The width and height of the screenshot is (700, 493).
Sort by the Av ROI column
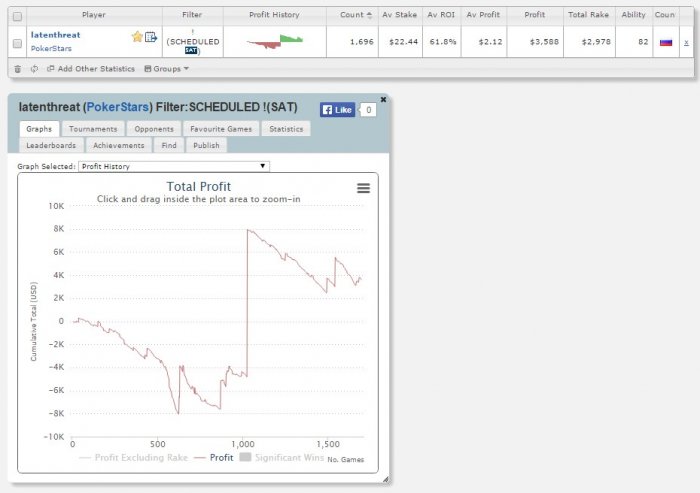441,15
